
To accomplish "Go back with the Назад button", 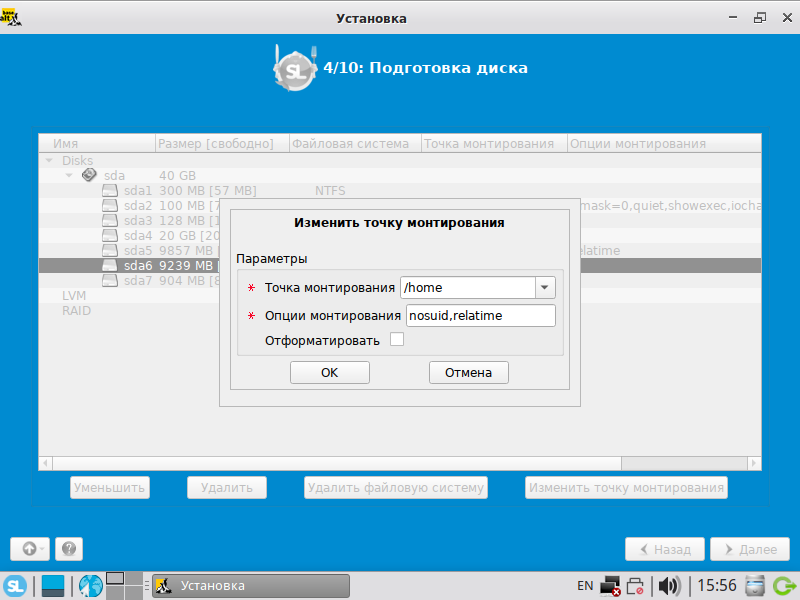I will pyautogui.click(x=665, y=549).
